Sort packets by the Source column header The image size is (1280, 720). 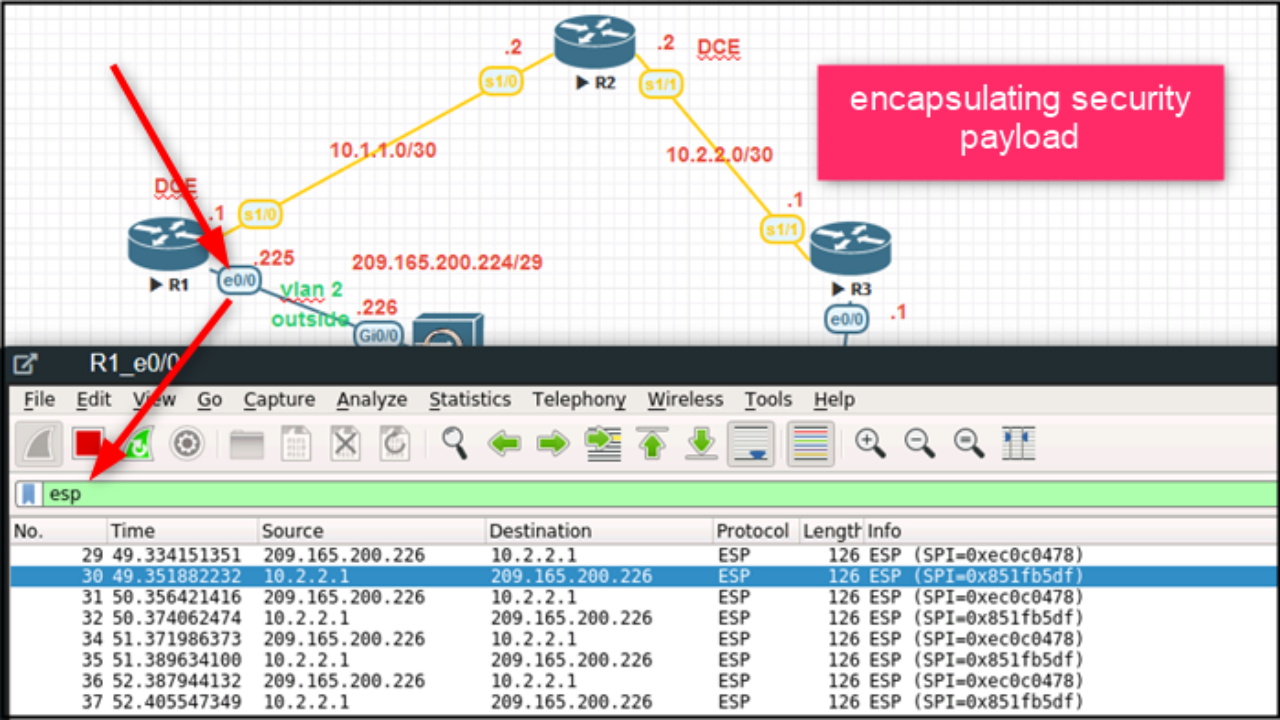pyautogui.click(x=371, y=531)
